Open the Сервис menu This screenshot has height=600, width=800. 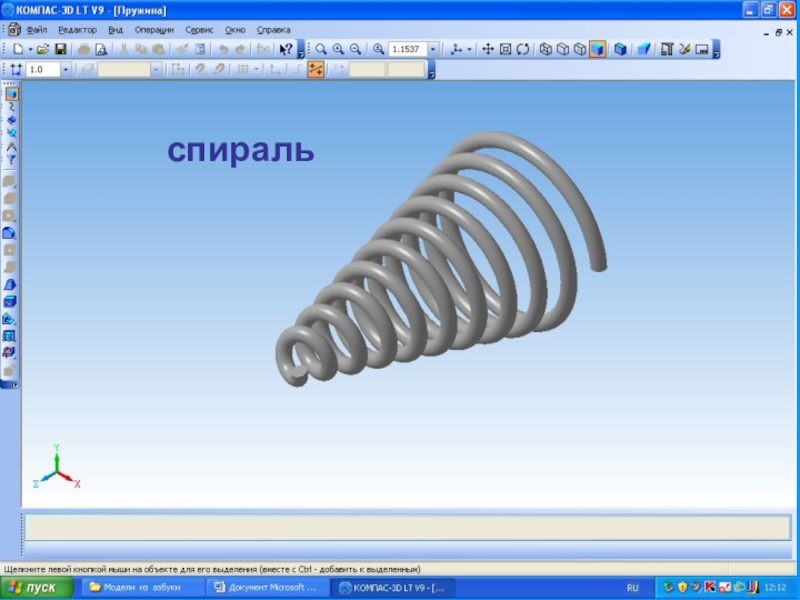click(199, 30)
